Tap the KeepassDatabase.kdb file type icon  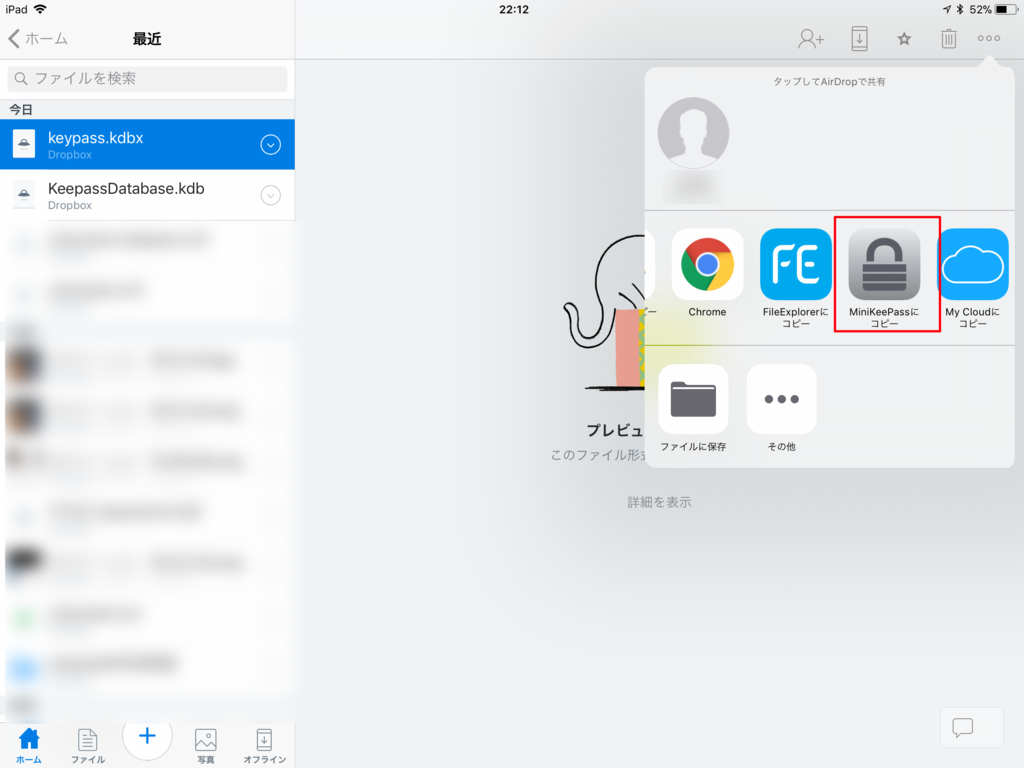pyautogui.click(x=24, y=195)
